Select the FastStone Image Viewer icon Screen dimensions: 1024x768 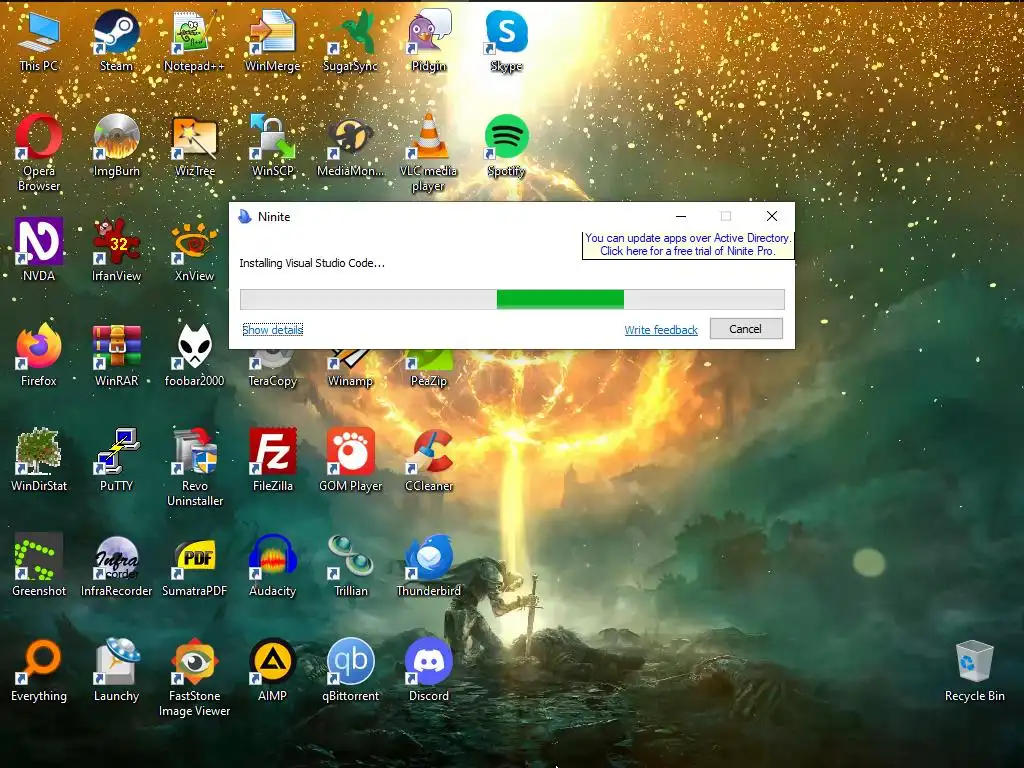[x=194, y=678]
